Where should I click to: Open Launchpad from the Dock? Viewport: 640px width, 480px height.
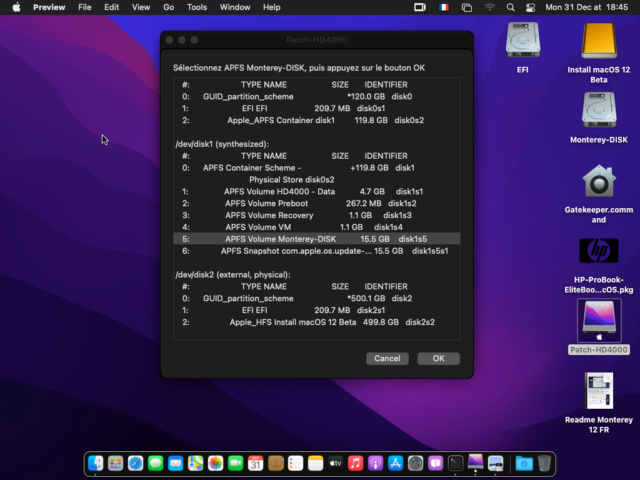116,463
